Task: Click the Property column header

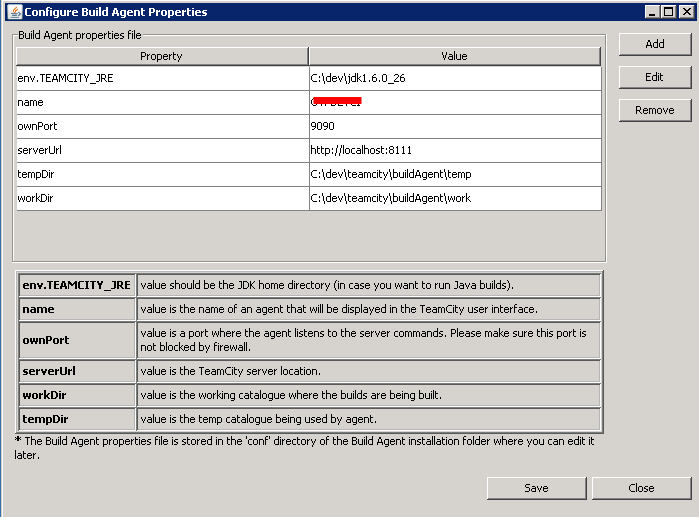Action: (x=161, y=56)
